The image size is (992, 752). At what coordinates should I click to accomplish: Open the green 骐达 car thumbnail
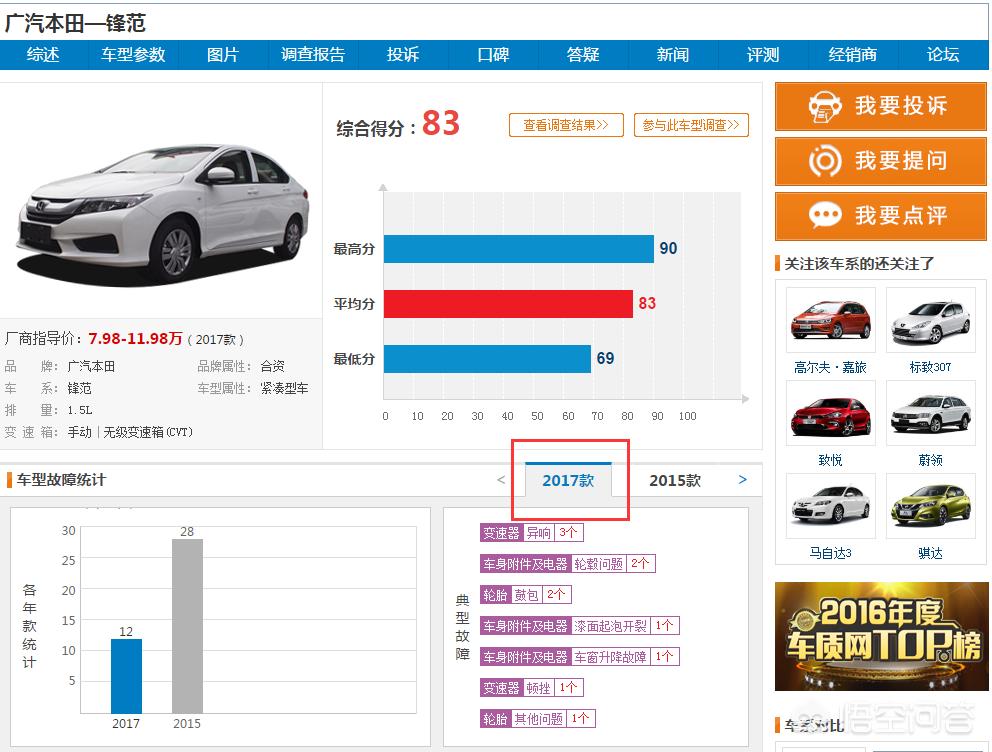[931, 506]
